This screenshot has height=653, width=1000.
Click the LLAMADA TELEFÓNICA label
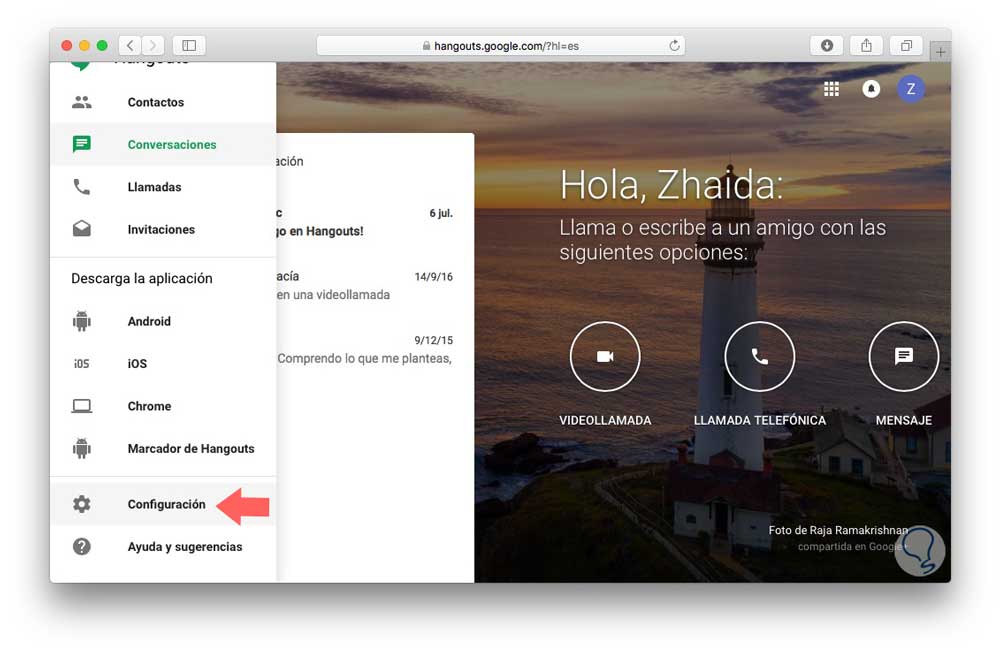[x=760, y=420]
